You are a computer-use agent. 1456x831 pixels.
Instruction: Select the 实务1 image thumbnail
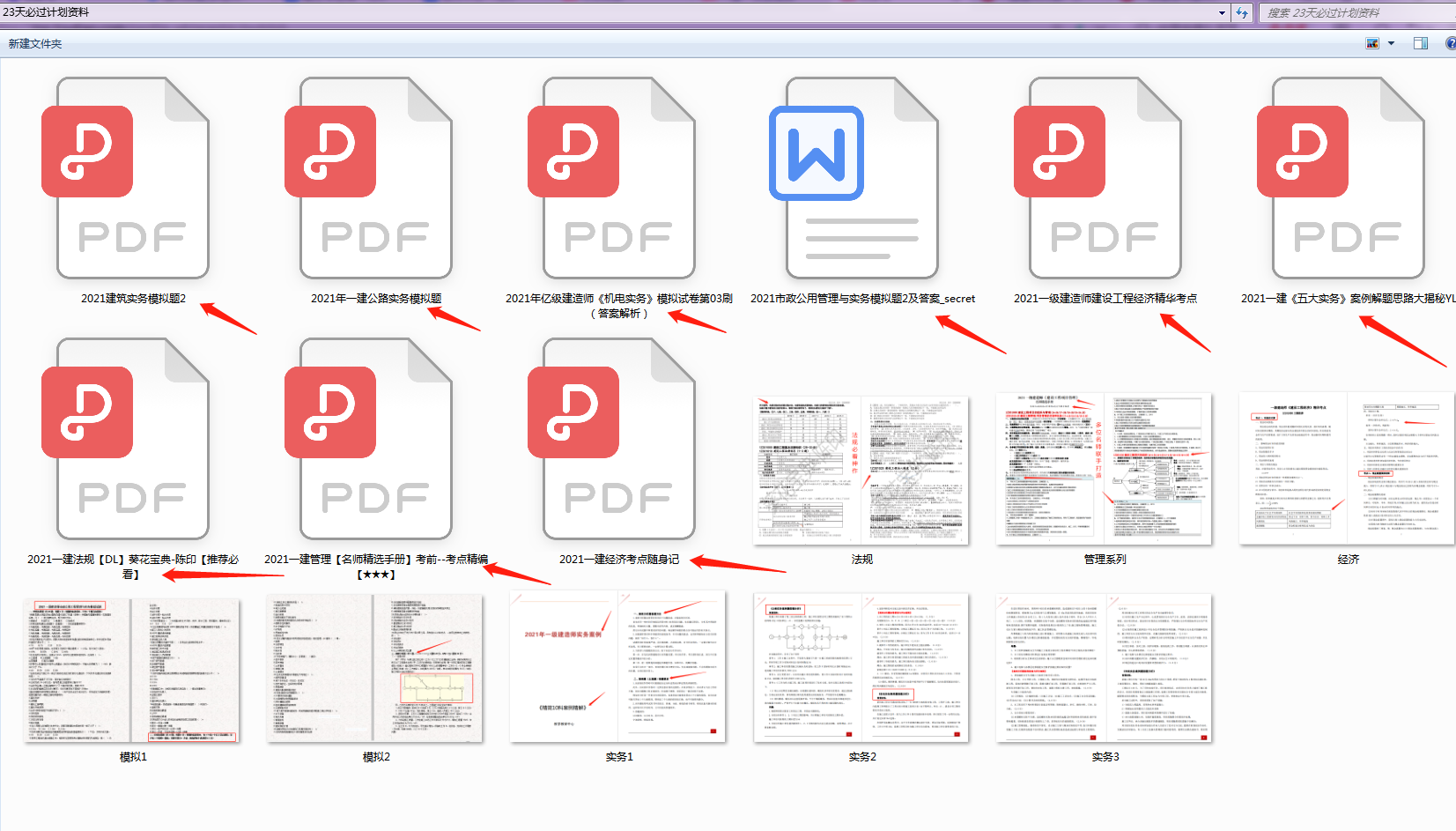coord(618,667)
